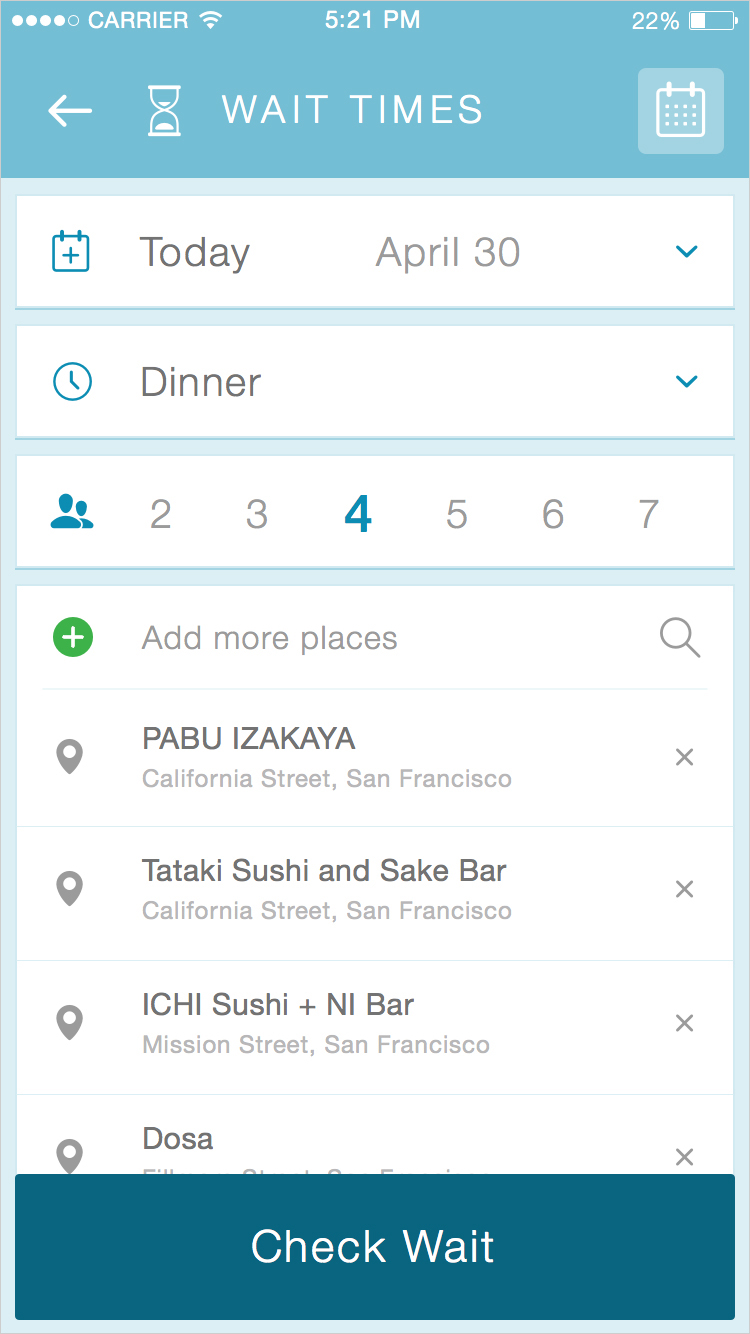Screen dimensions: 750x1334
Task: Select party size 2
Action: [x=160, y=514]
